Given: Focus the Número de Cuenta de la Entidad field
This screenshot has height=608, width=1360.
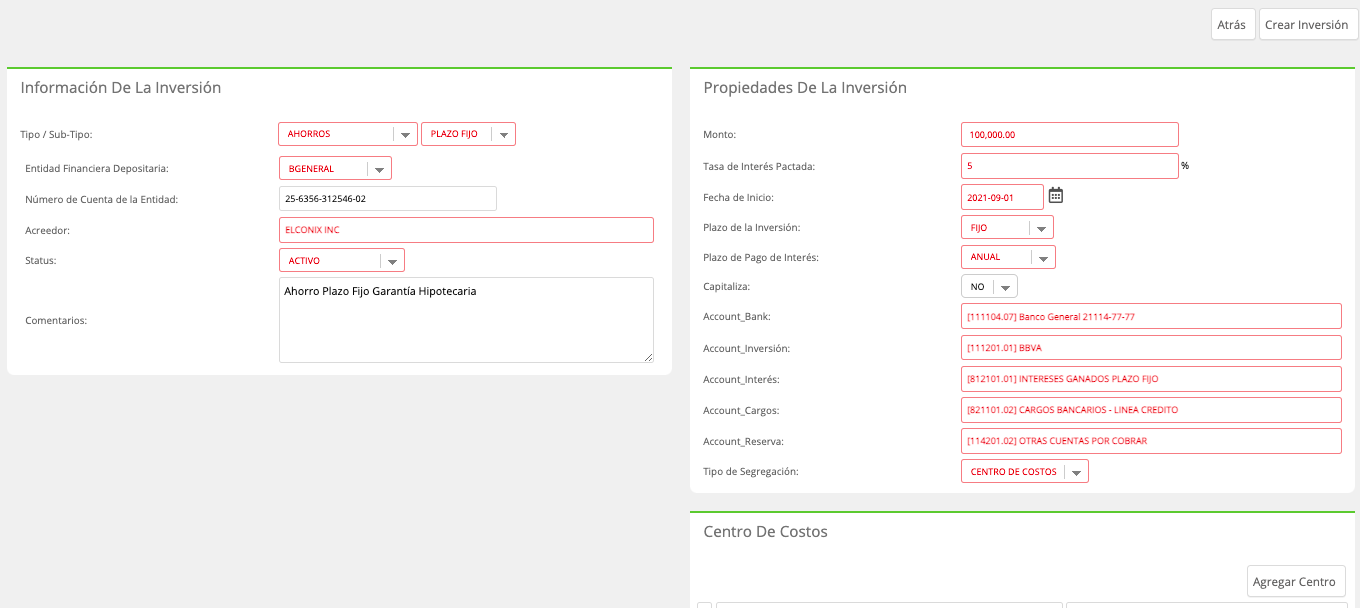Looking at the screenshot, I should [388, 199].
